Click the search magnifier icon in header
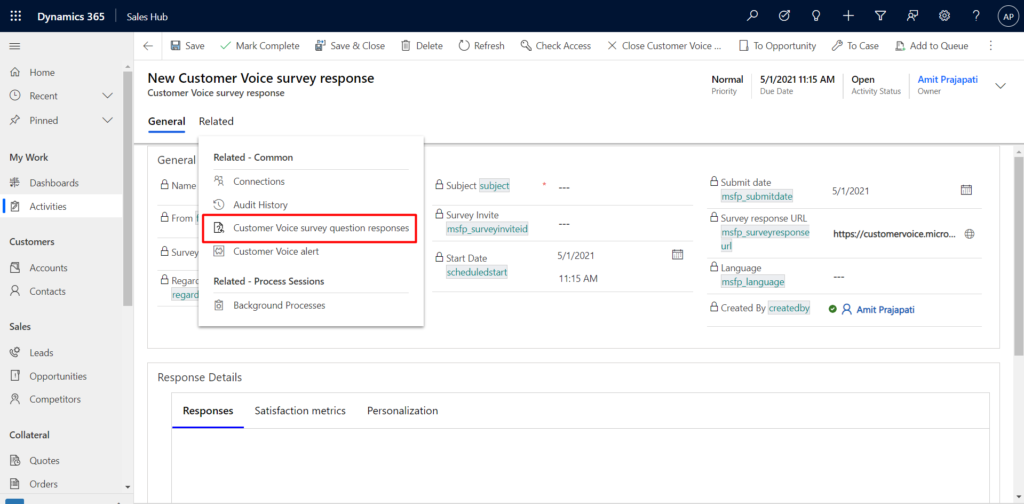Image resolution: width=1024 pixels, height=504 pixels. pos(752,16)
